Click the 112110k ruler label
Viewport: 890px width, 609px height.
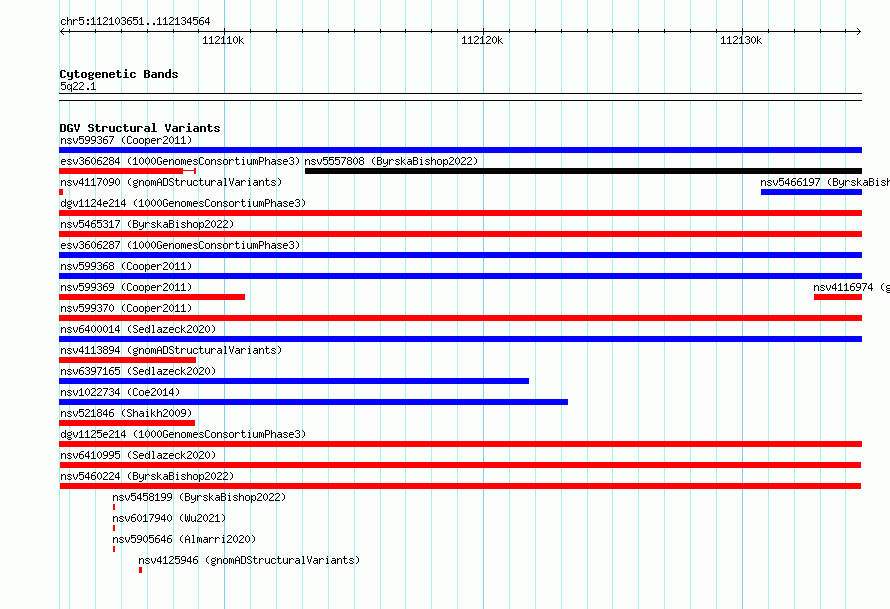click(x=223, y=40)
